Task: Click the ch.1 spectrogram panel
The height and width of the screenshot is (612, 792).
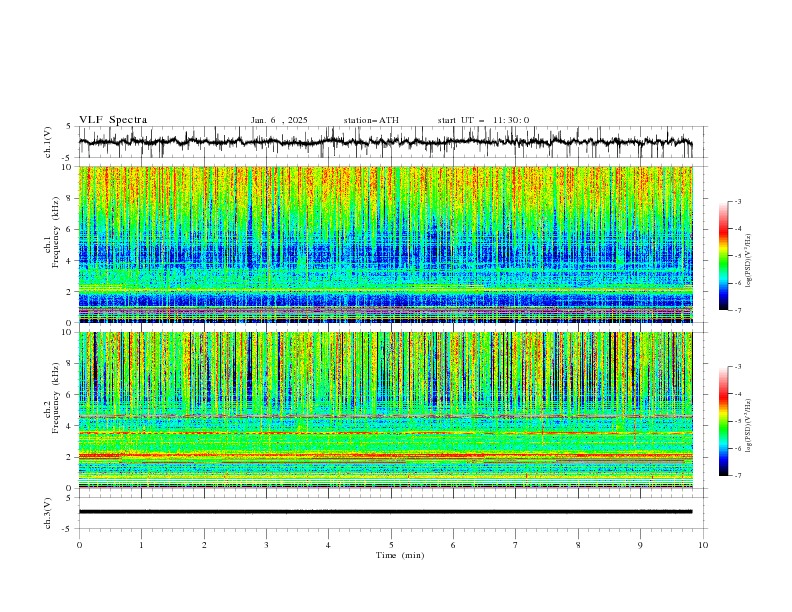Action: point(385,244)
